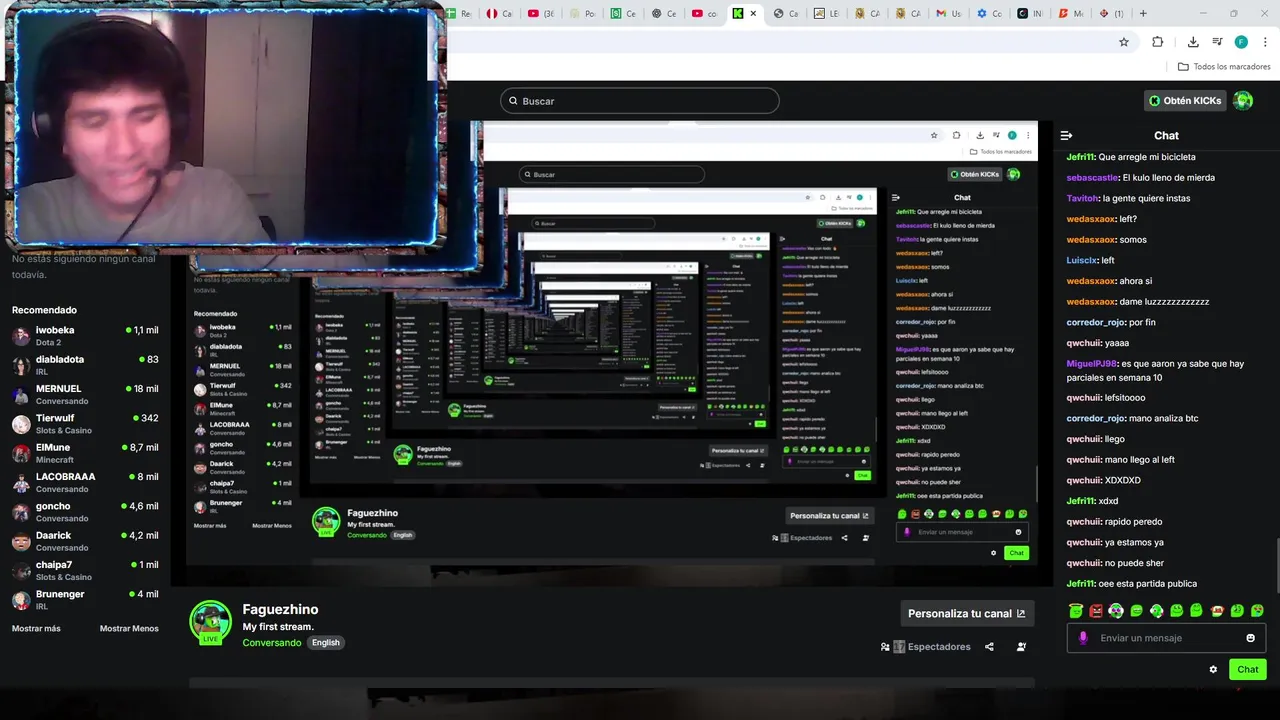
Task: Click the viewers people icon next to Espectadores
Action: [885, 647]
